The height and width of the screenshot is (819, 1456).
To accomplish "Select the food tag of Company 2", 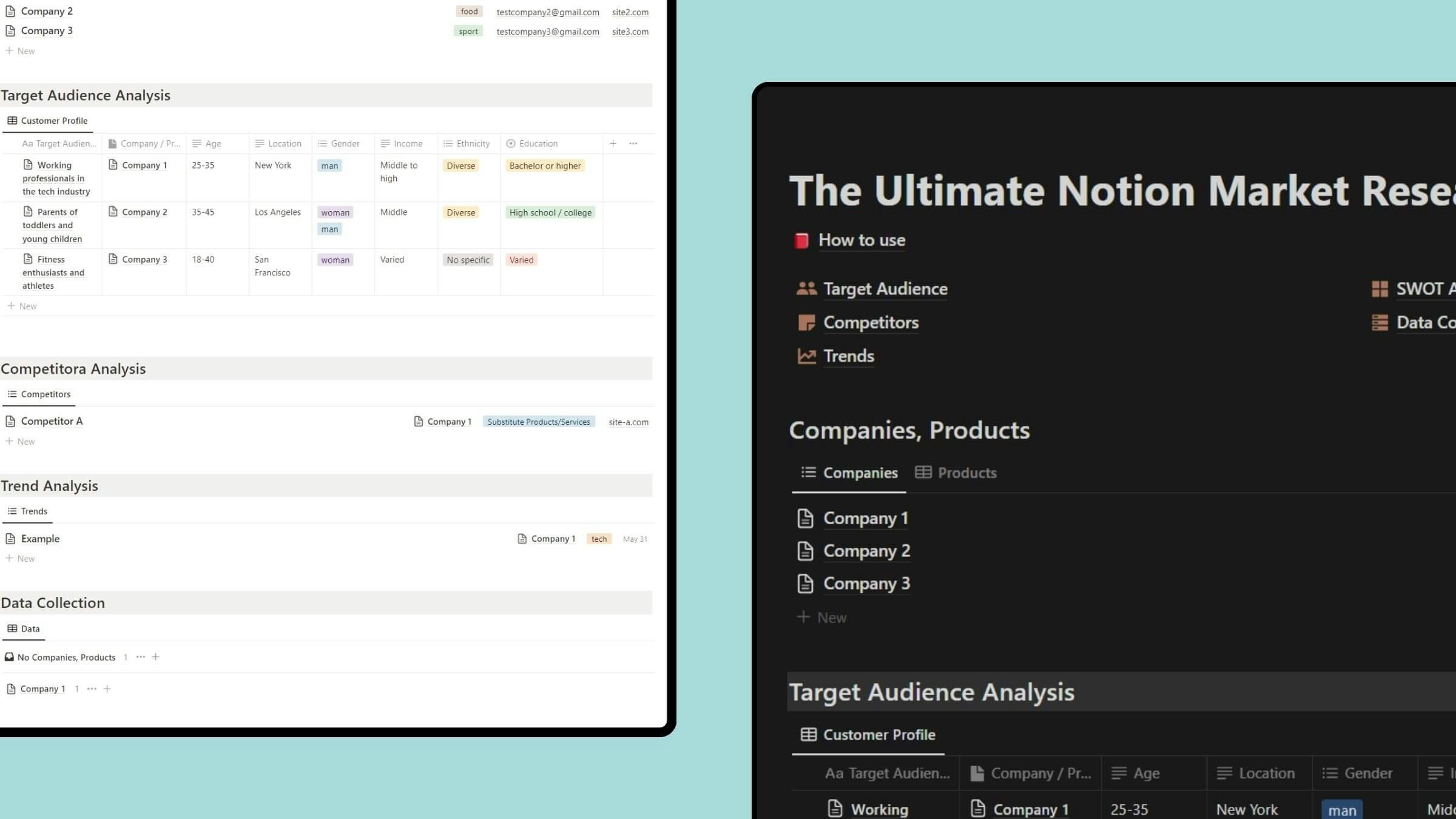I will (469, 12).
